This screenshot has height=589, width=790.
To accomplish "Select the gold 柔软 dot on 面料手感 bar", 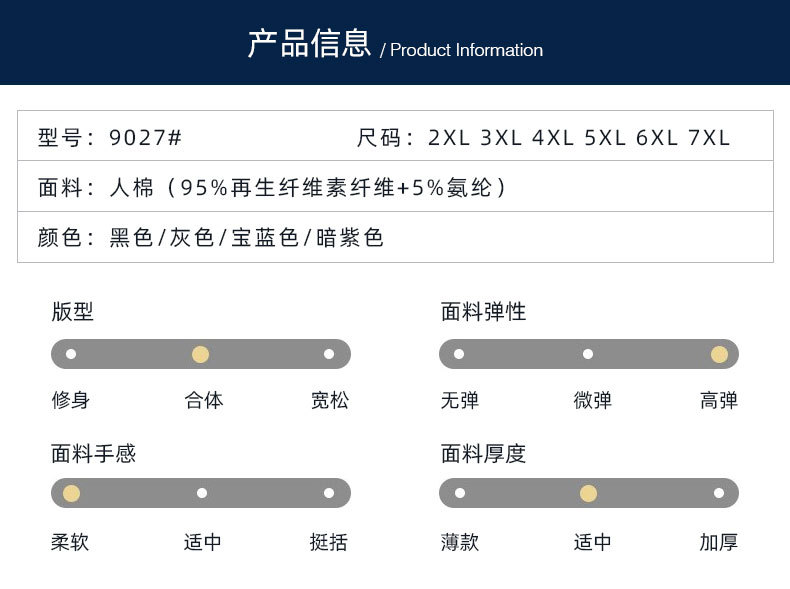I will point(72,493).
